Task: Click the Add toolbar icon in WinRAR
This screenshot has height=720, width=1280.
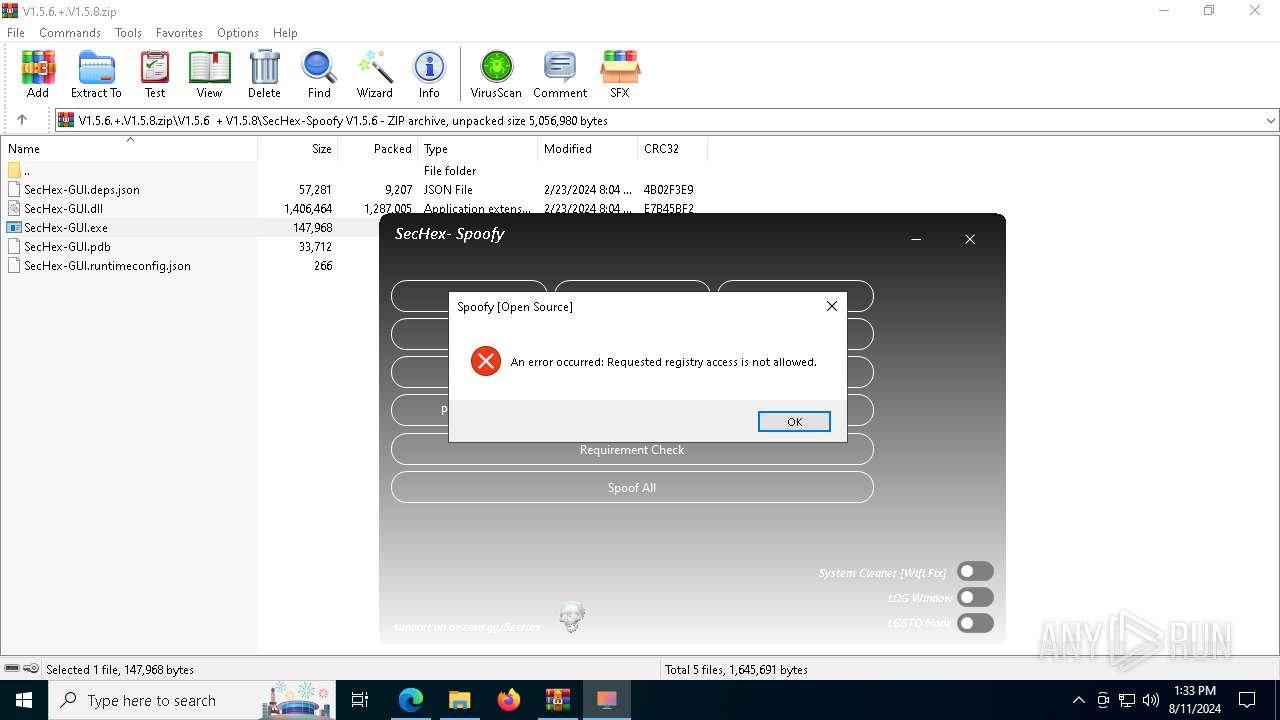Action: tap(38, 75)
